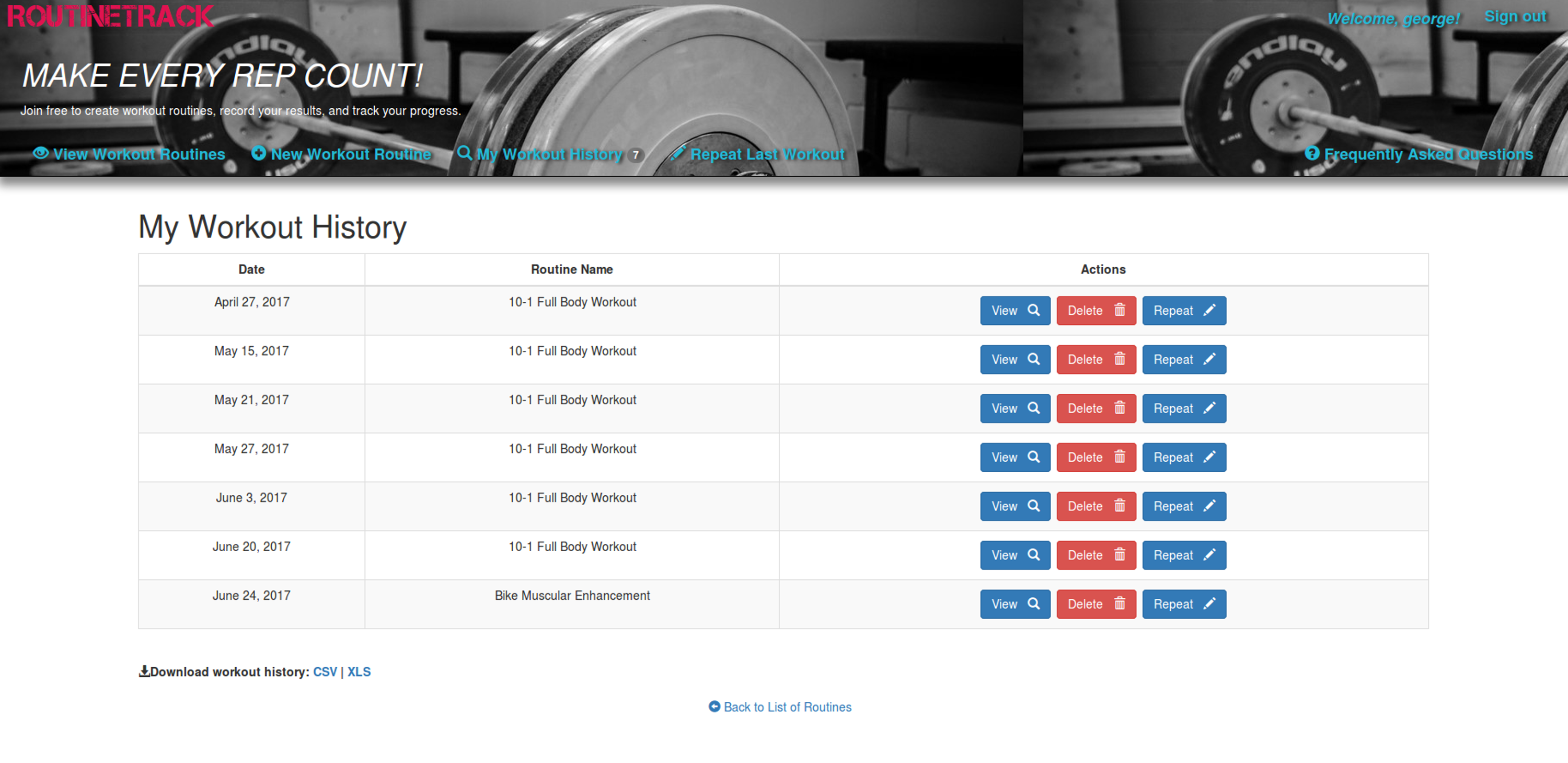Repeat the May 21, 2017 workout
Viewport: 1568px width, 763px height.
coord(1183,408)
